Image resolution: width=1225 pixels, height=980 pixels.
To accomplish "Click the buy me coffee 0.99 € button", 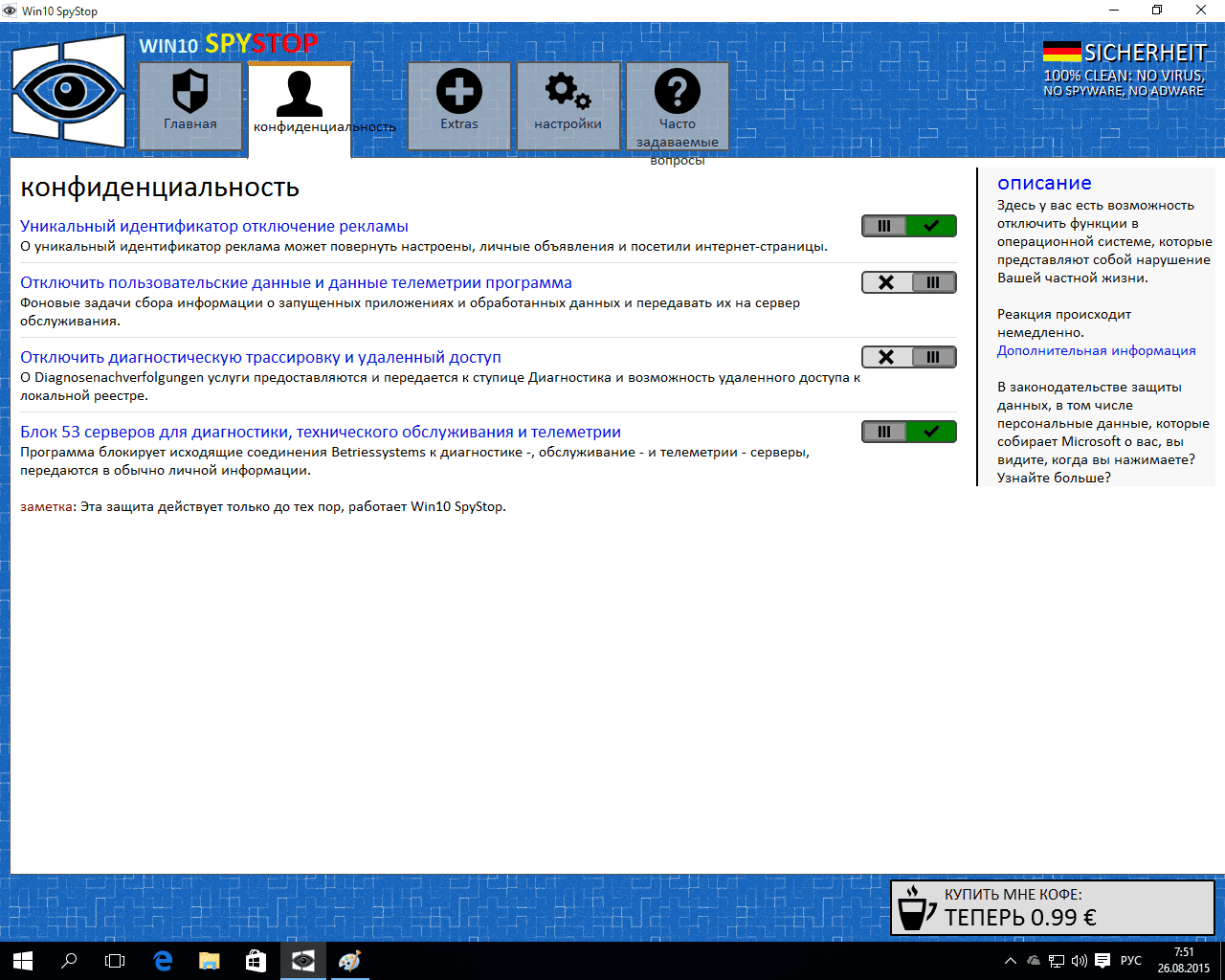I will coord(1053,907).
